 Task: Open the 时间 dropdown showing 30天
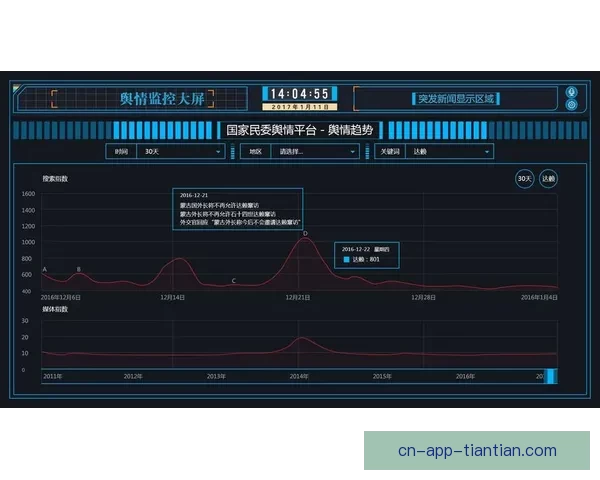pos(182,151)
